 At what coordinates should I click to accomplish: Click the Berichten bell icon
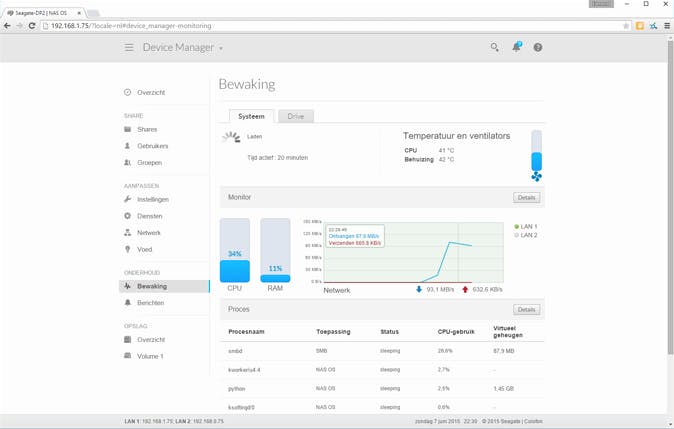[128, 303]
